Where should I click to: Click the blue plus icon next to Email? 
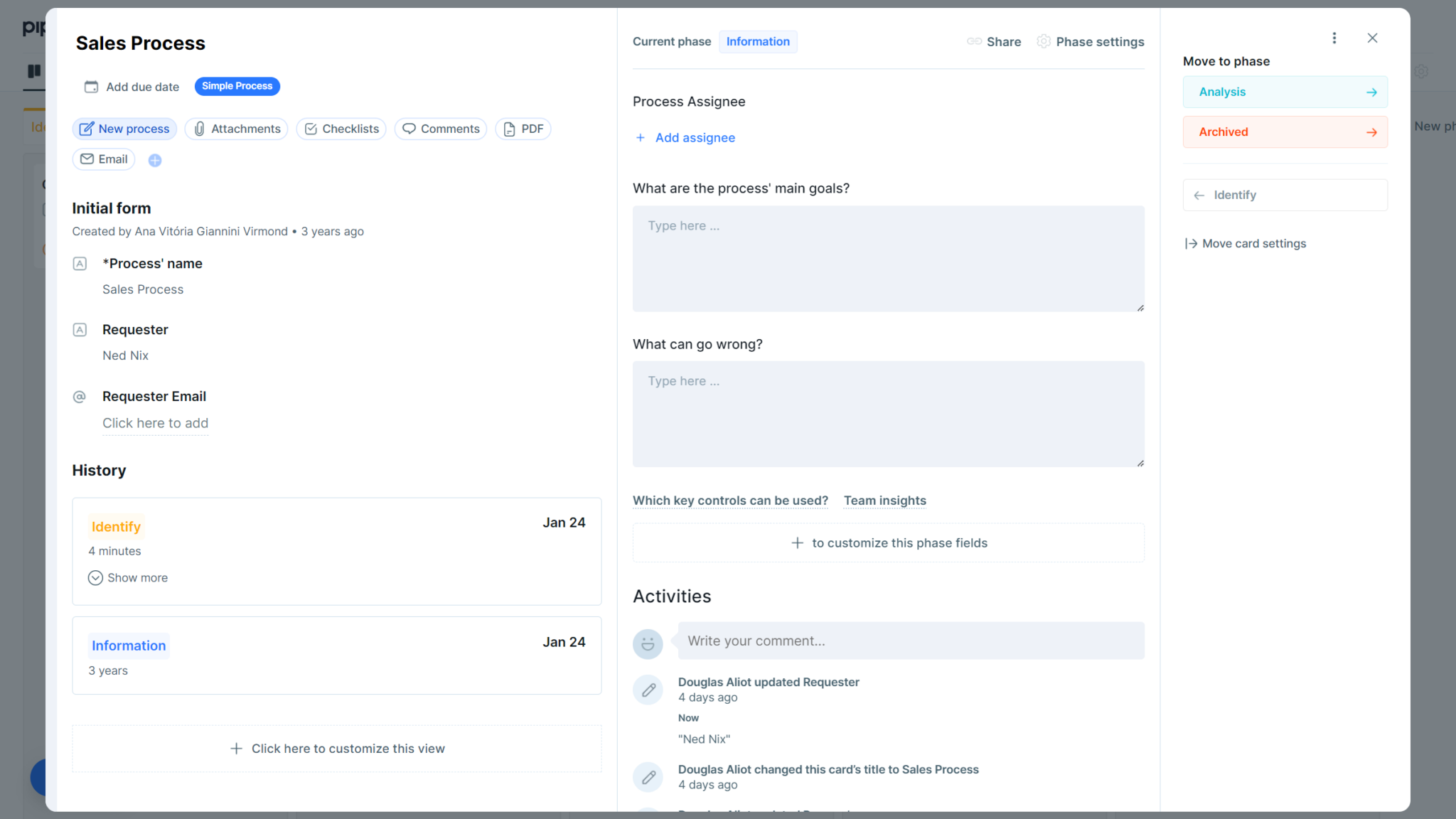coord(155,159)
